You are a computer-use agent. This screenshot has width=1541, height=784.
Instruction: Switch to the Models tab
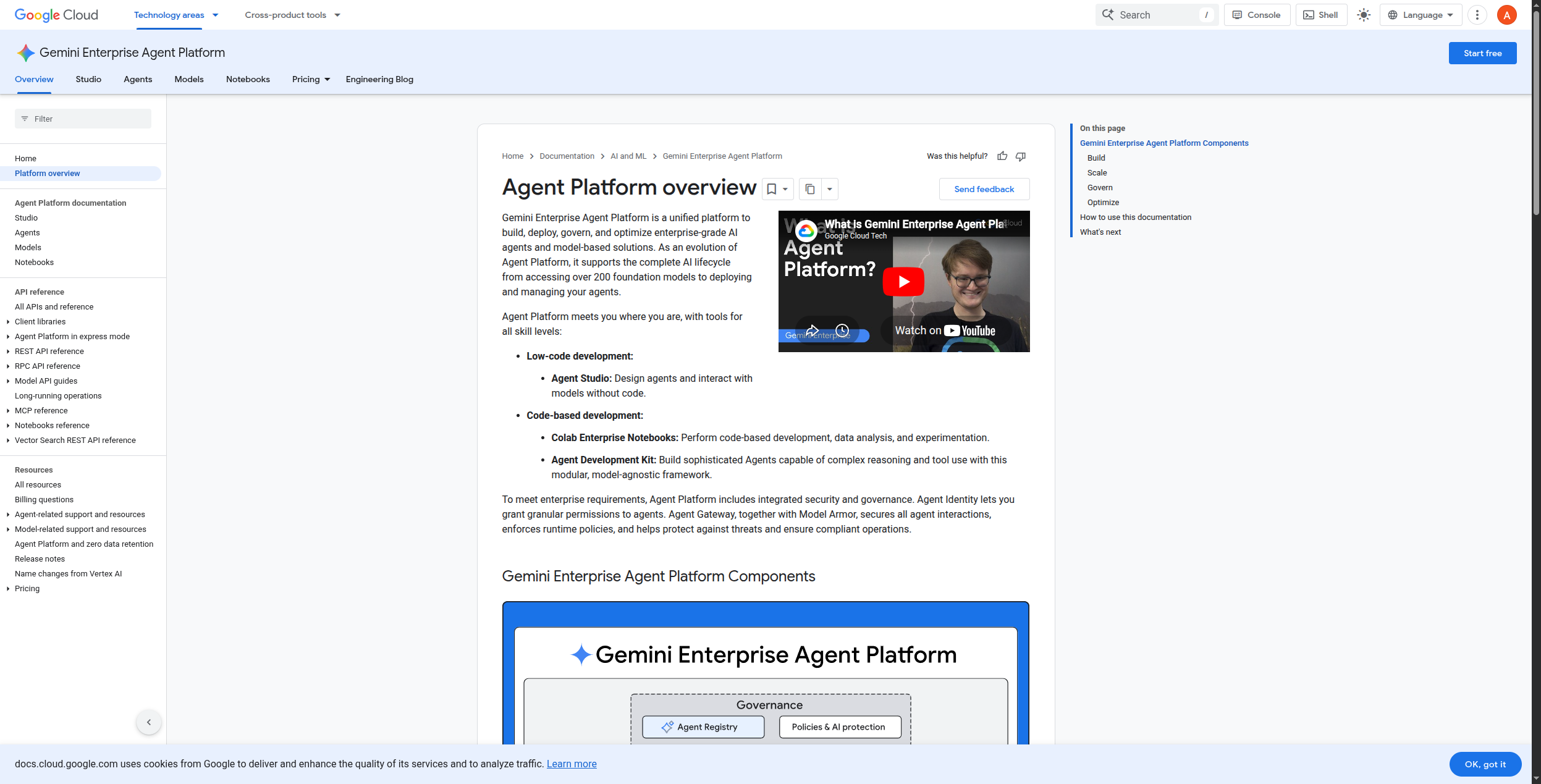pyautogui.click(x=189, y=79)
